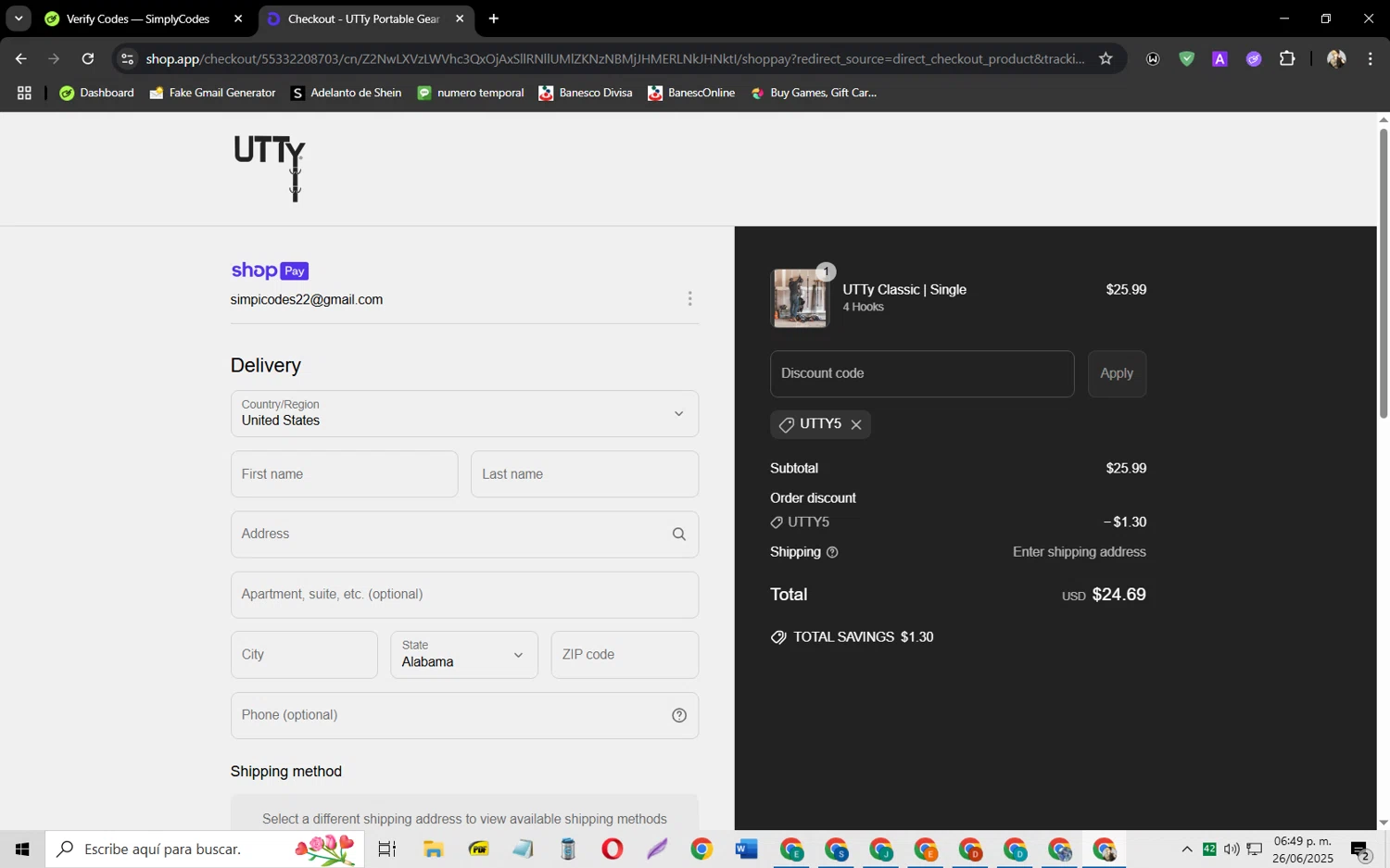The height and width of the screenshot is (868, 1390).
Task: Open the Dashboard bookmark
Action: click(x=96, y=93)
